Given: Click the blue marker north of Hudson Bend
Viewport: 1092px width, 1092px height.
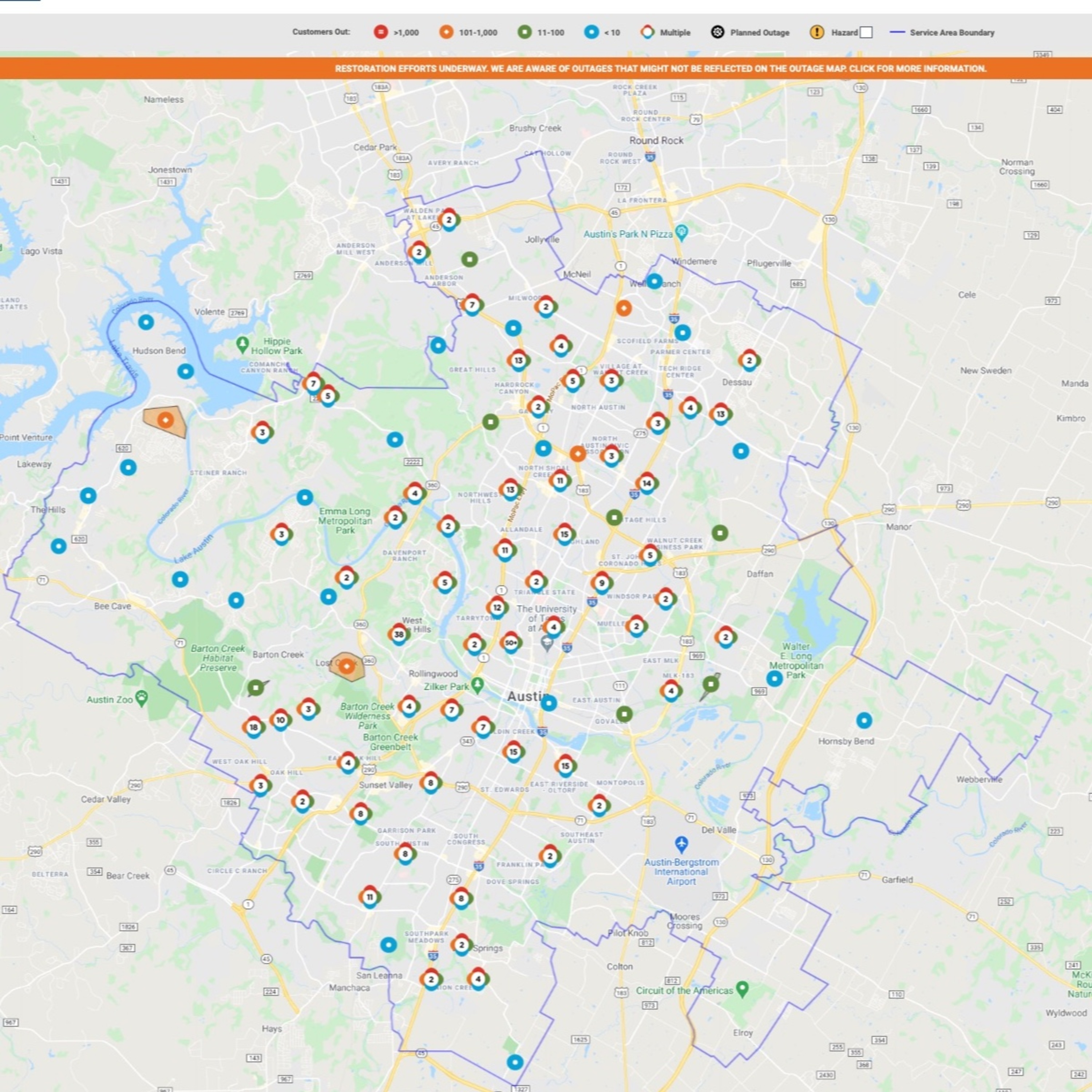Looking at the screenshot, I should (146, 322).
